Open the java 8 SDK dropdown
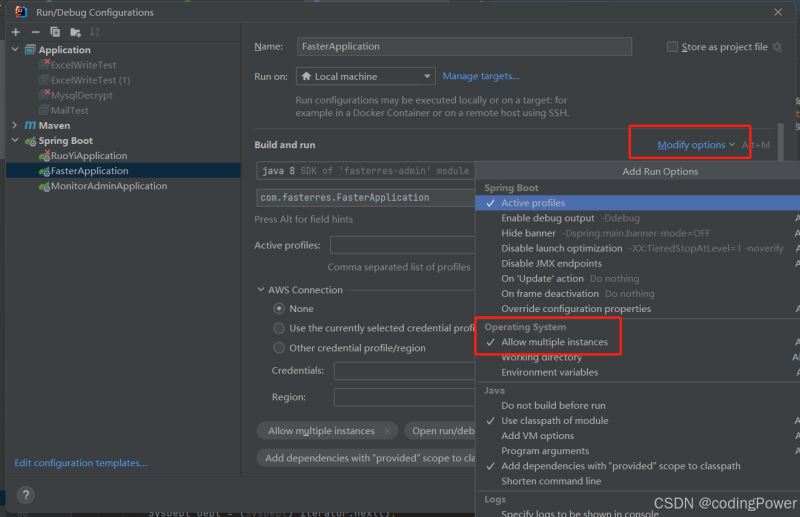The height and width of the screenshot is (517, 800). [x=365, y=170]
